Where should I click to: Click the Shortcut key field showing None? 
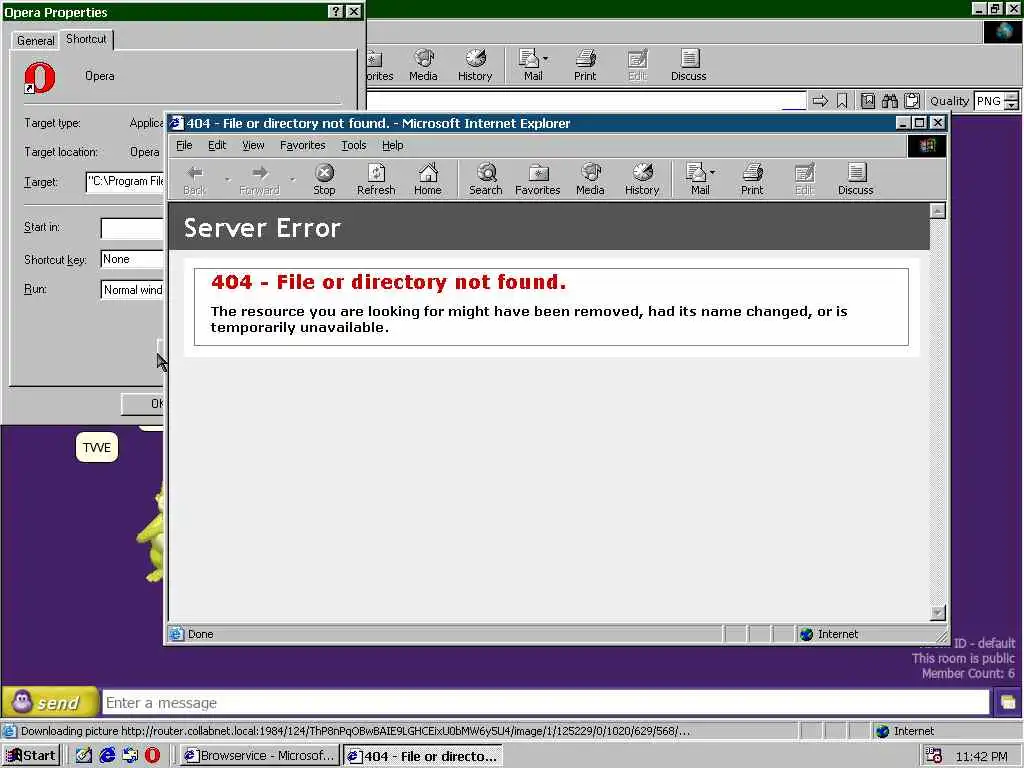(133, 259)
